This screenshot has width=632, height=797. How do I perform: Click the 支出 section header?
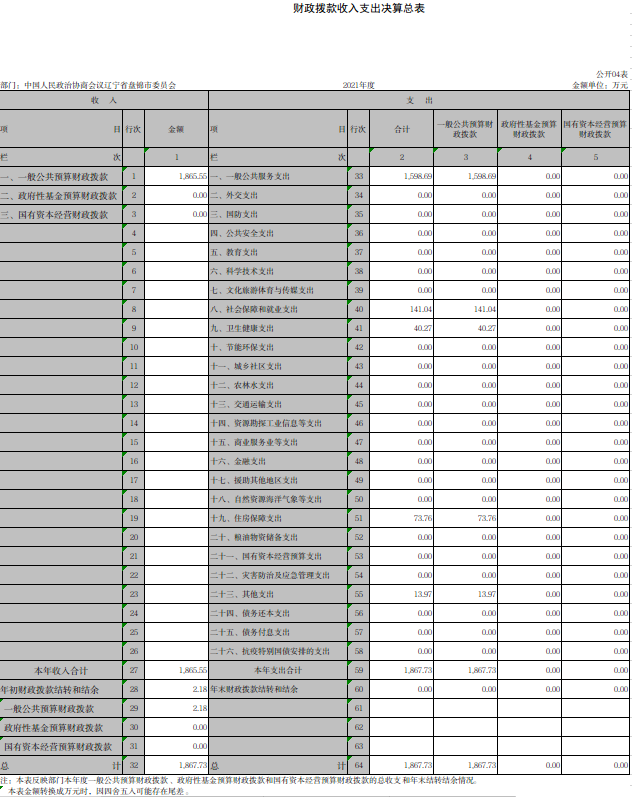pos(419,100)
